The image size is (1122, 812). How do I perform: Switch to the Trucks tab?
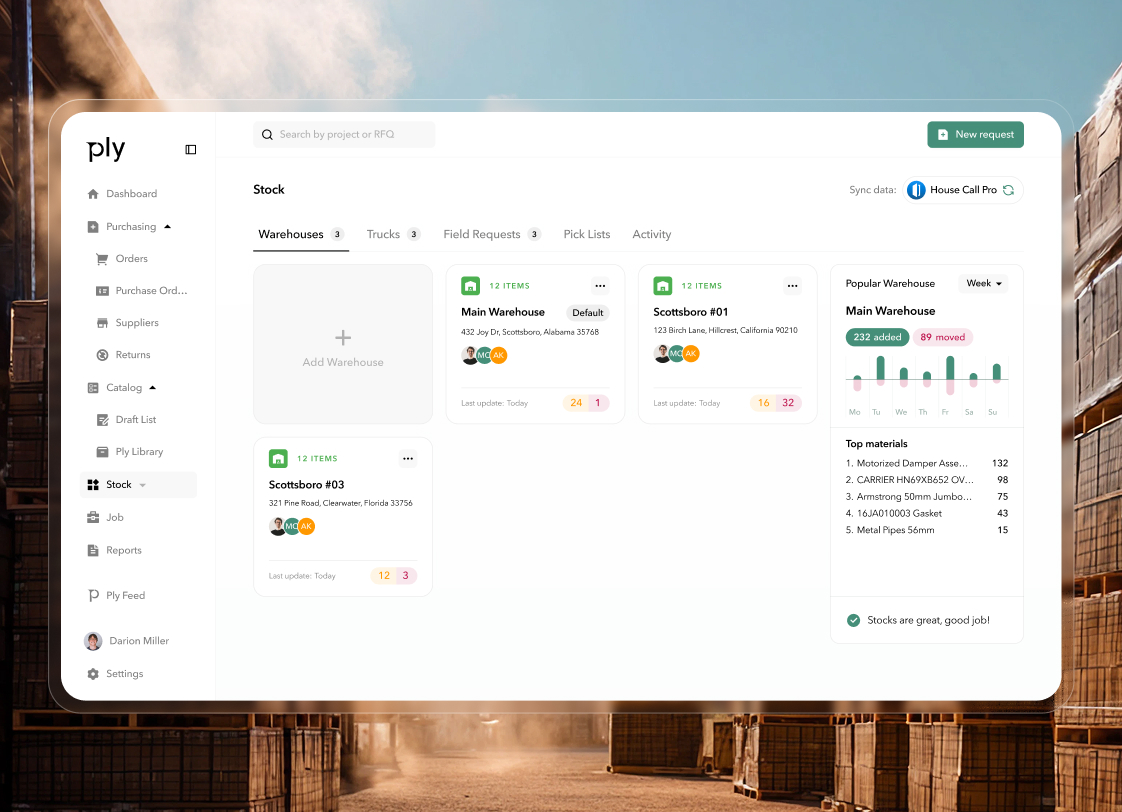click(x=393, y=235)
